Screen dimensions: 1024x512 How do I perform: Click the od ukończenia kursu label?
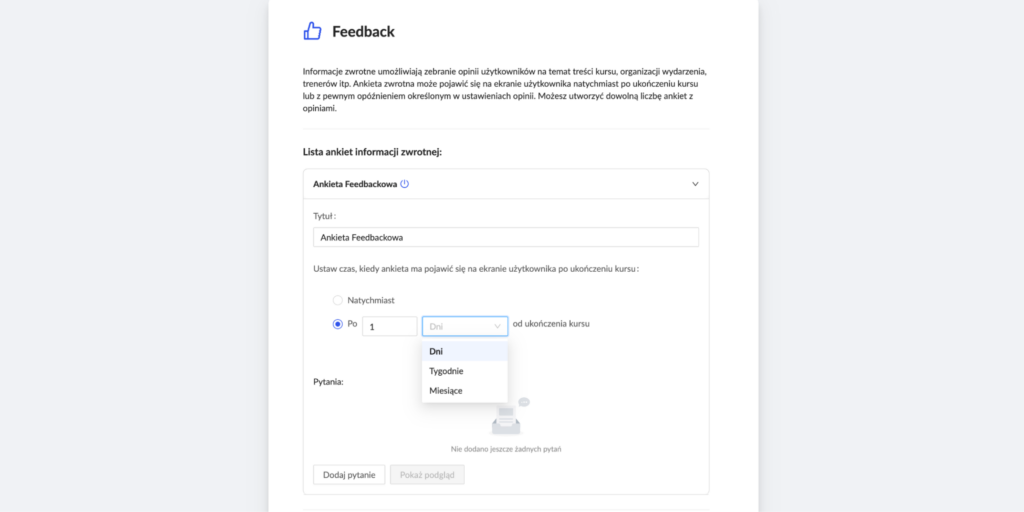(x=551, y=324)
